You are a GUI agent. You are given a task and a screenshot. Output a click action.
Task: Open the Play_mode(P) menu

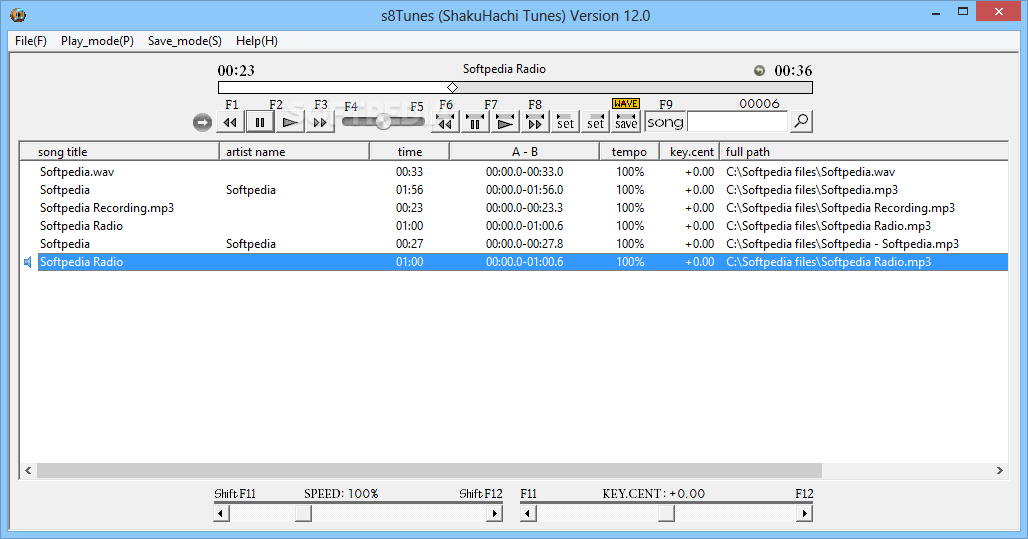tap(97, 41)
